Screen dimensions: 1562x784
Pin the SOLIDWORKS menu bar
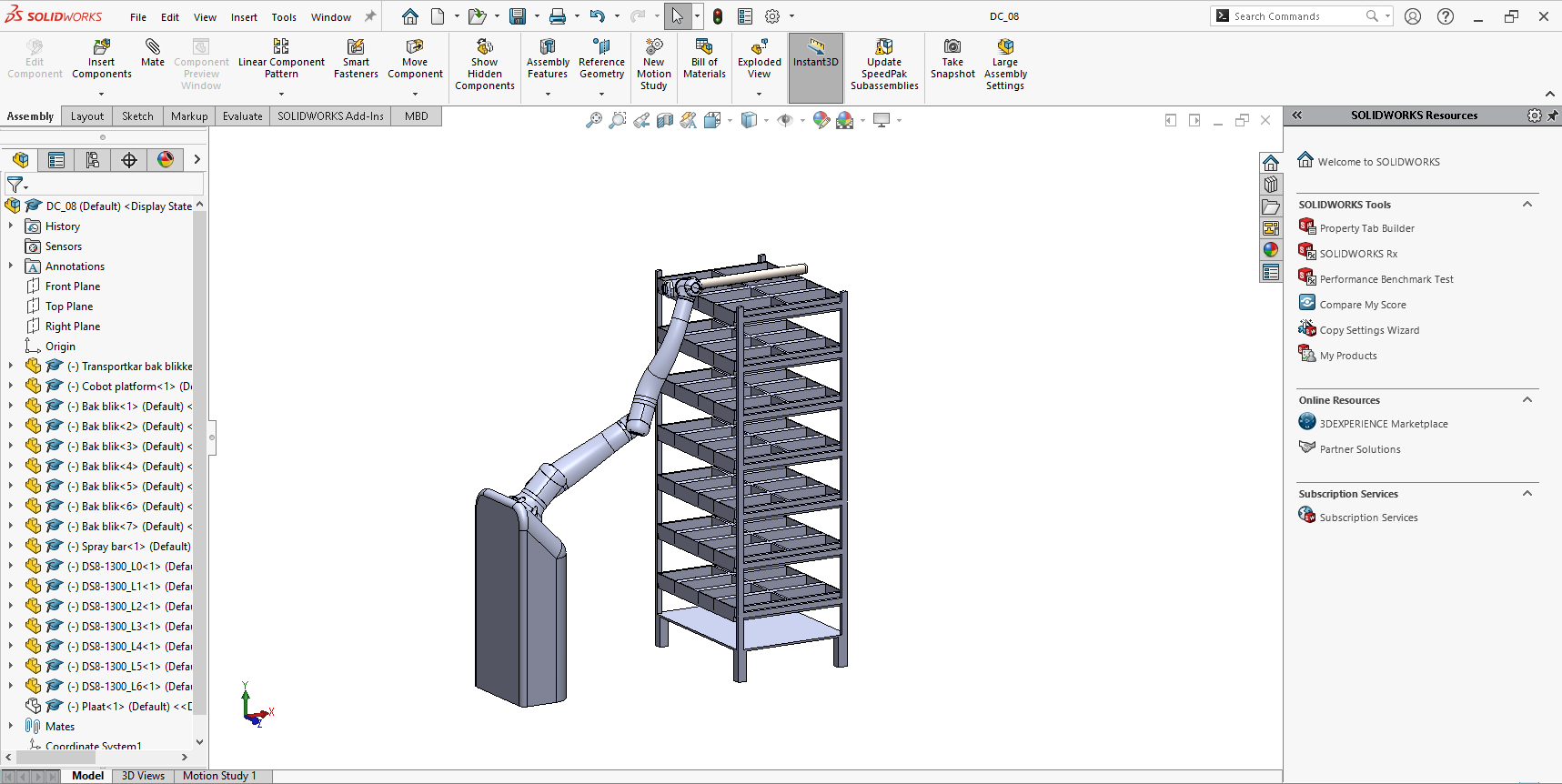click(370, 16)
